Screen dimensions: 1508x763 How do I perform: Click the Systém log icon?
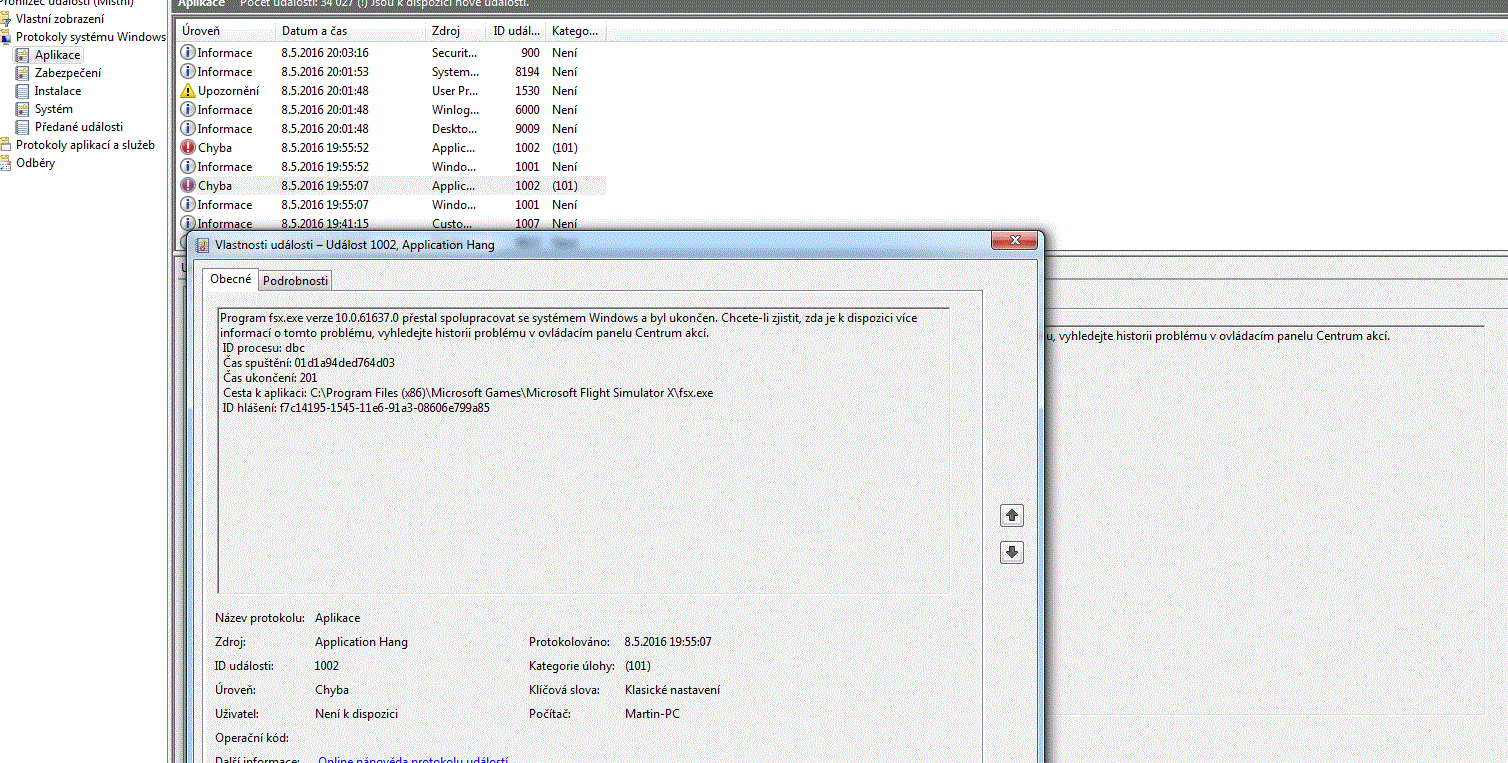tap(23, 109)
